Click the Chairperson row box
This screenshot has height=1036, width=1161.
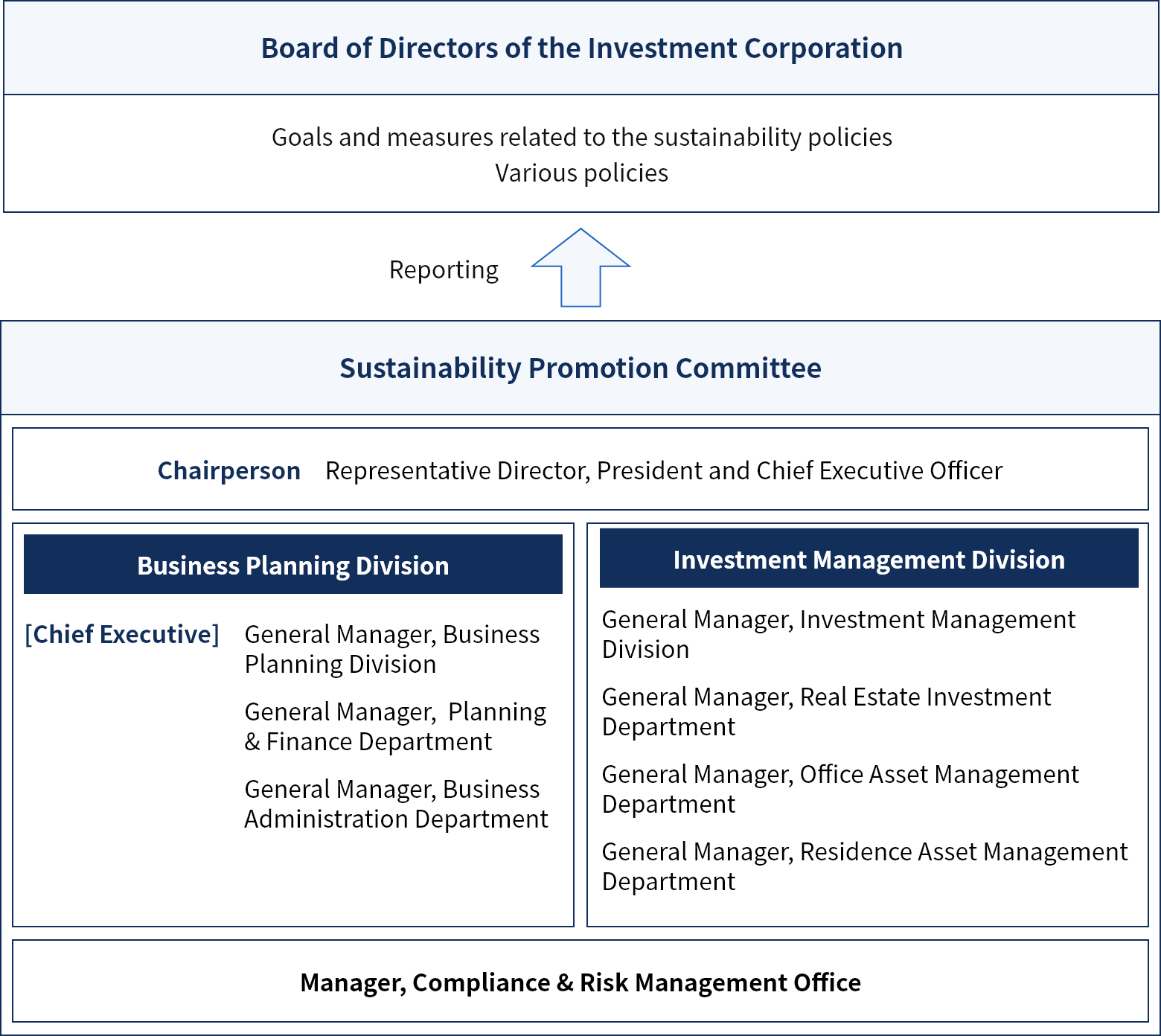coord(580,469)
